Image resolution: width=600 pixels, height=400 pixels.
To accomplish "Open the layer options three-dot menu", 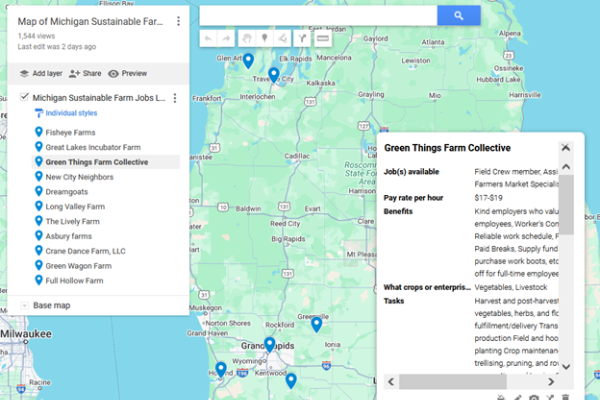I will 175,98.
